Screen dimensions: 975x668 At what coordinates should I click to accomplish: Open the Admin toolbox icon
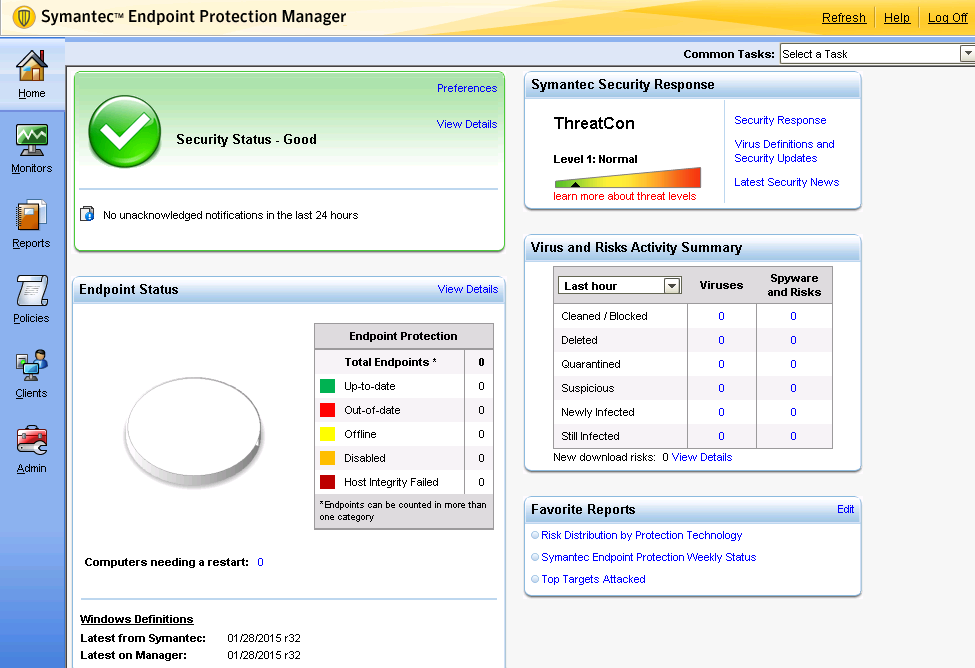(x=32, y=441)
